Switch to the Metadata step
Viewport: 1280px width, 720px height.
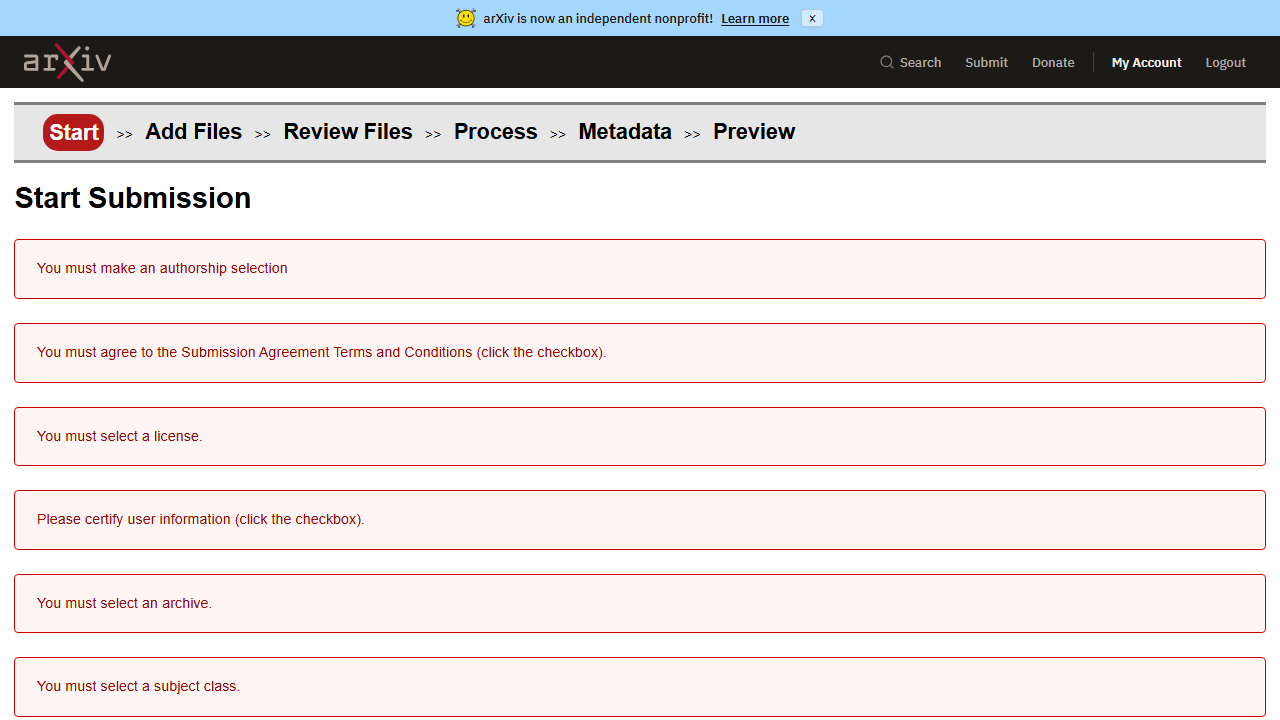click(625, 132)
